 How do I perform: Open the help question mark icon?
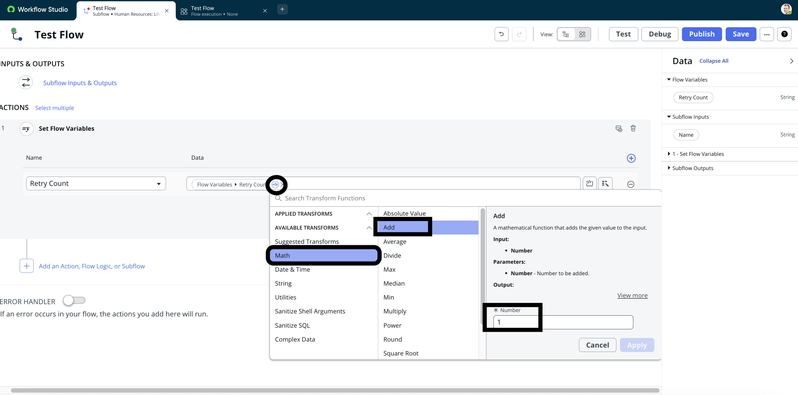coord(784,34)
